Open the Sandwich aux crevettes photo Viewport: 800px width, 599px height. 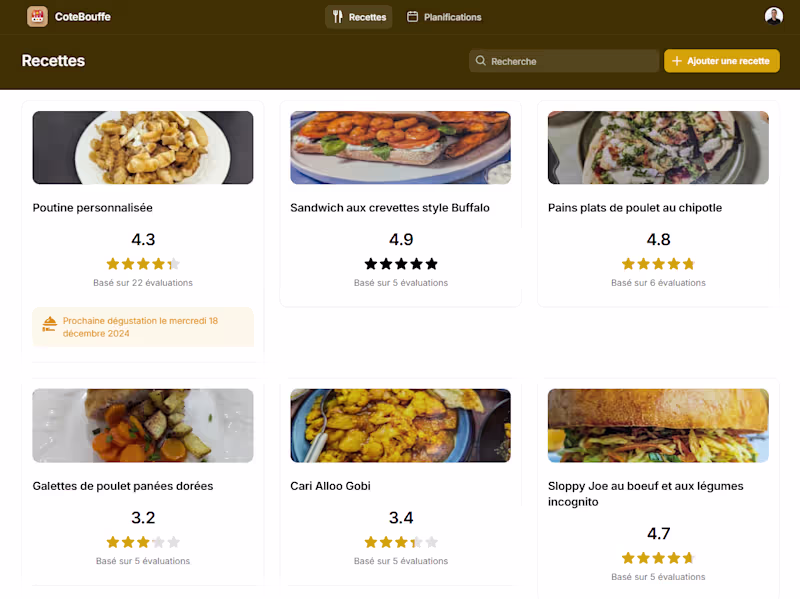pyautogui.click(x=400, y=148)
